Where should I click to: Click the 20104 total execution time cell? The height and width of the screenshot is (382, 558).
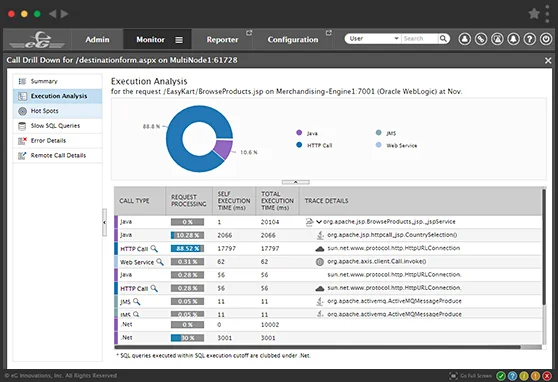(270, 222)
